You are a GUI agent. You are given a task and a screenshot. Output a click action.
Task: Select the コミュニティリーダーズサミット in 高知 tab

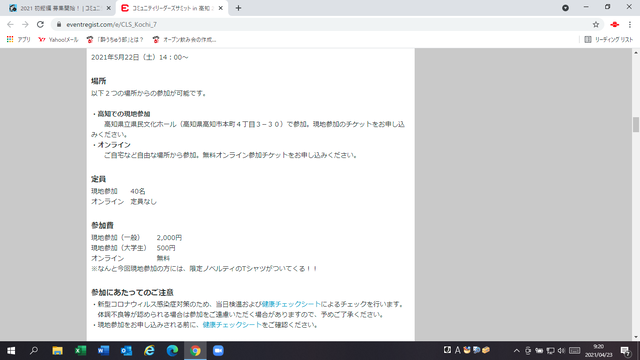click(x=172, y=8)
